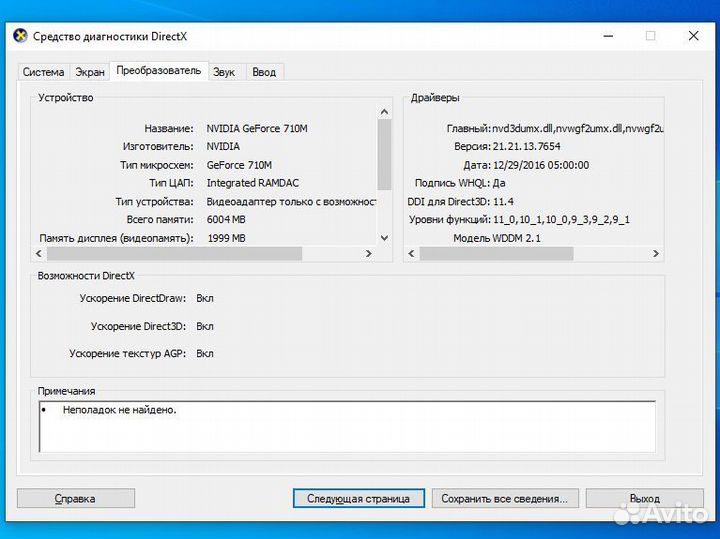Click left arrow of Драйверы horizontal scrollbar

(411, 253)
